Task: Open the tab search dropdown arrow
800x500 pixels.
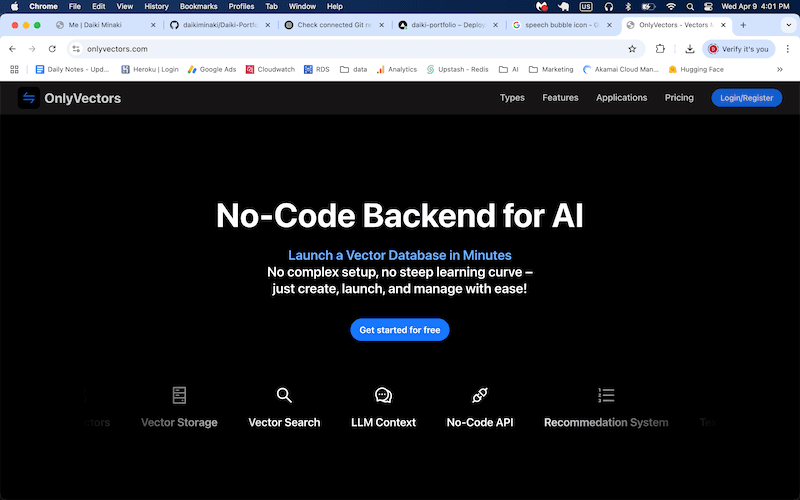Action: pyautogui.click(x=788, y=25)
